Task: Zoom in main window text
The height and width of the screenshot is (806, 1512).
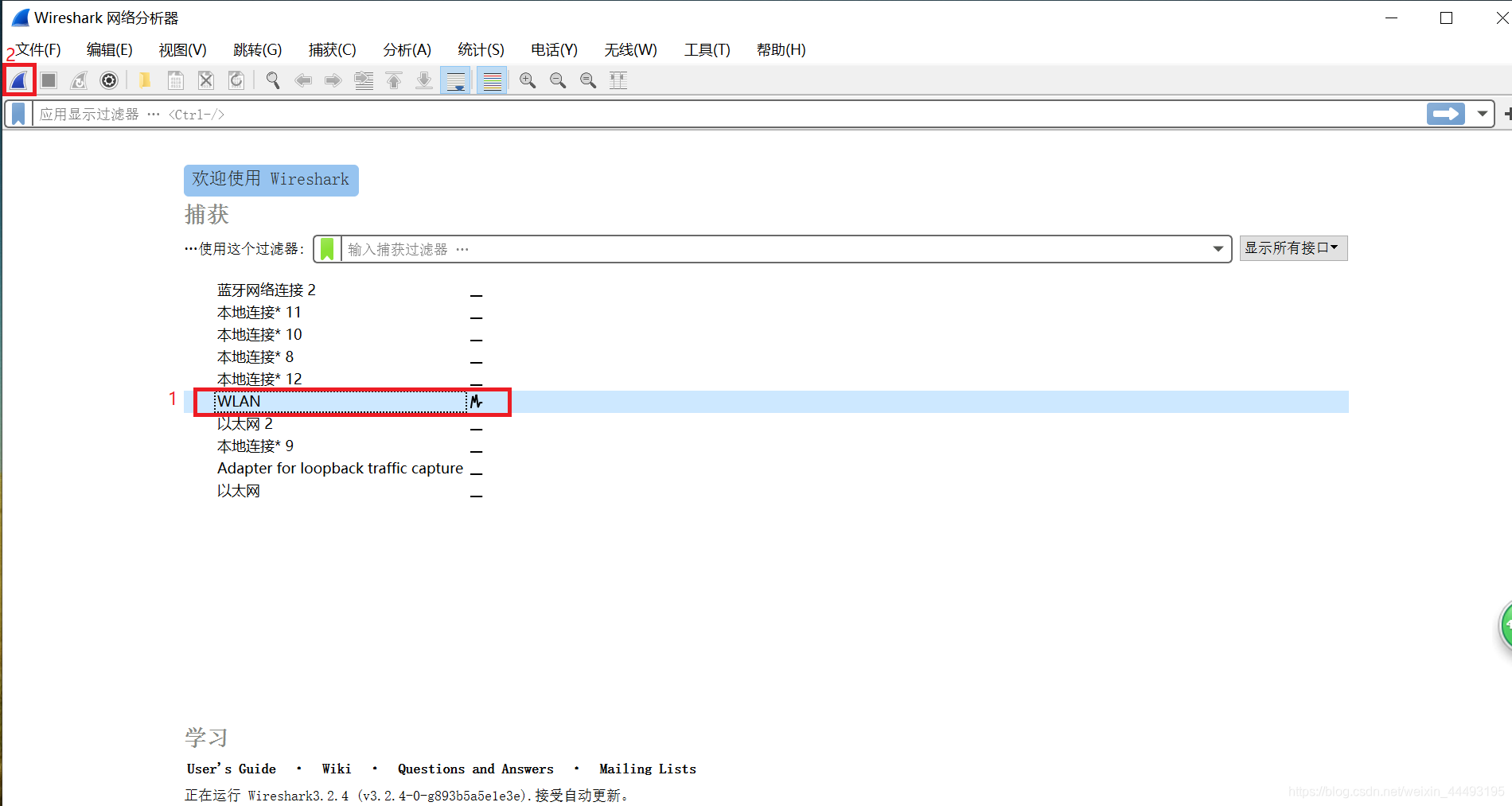Action: point(528,80)
